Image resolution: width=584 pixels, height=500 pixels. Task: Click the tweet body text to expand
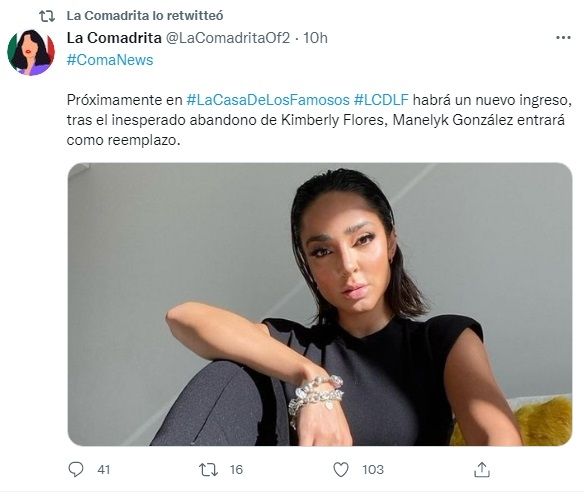coord(319,120)
